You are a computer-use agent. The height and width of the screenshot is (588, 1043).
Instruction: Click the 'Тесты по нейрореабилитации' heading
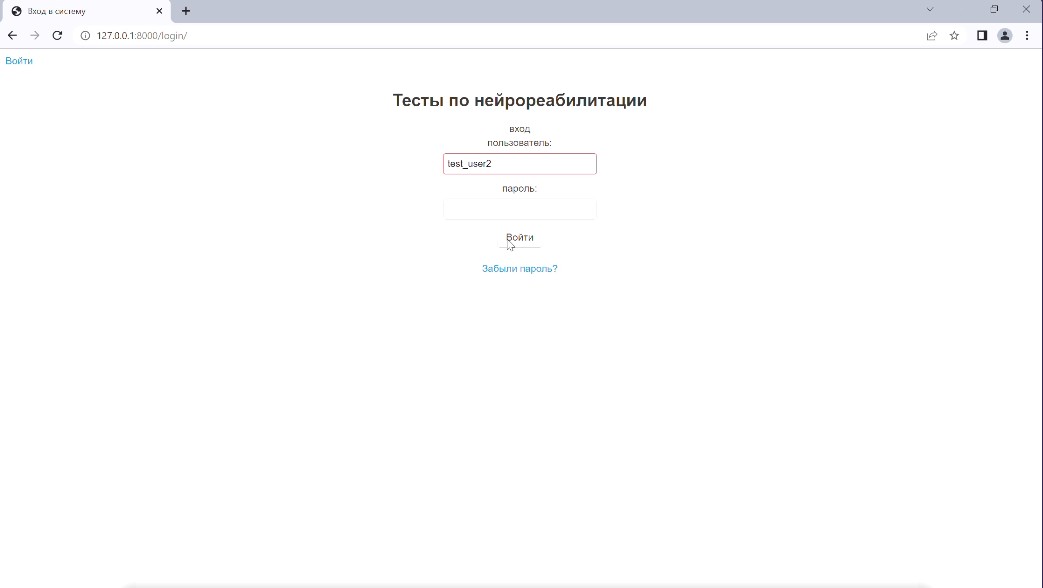point(520,100)
